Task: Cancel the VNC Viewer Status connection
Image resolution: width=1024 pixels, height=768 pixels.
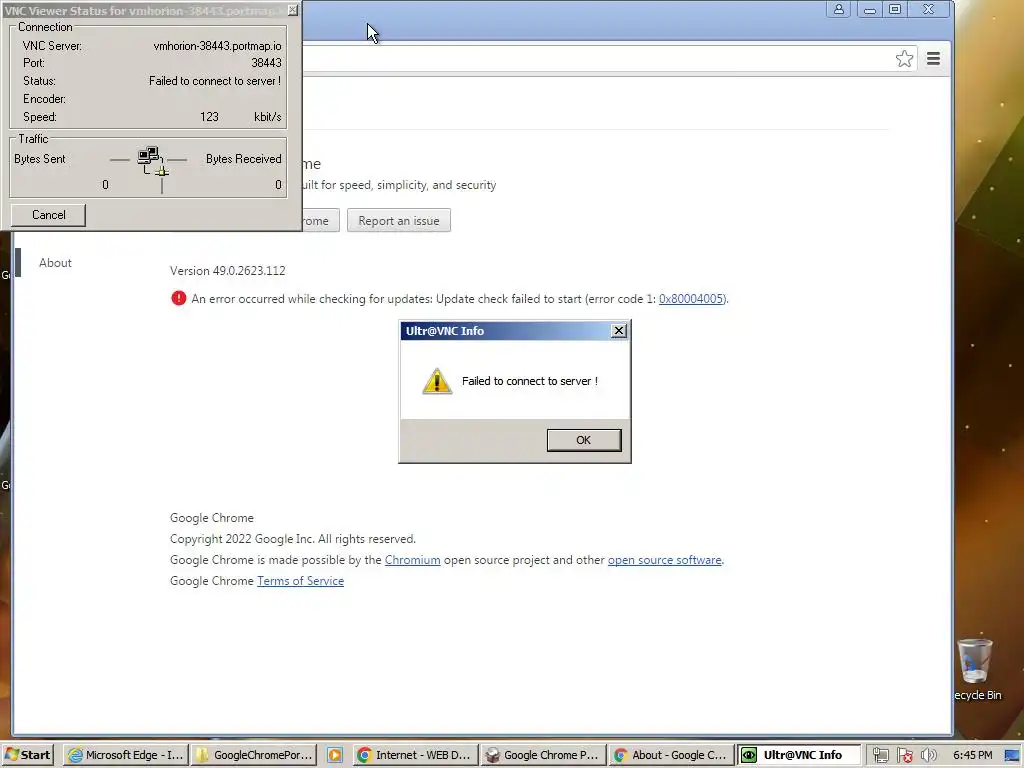Action: [48, 215]
